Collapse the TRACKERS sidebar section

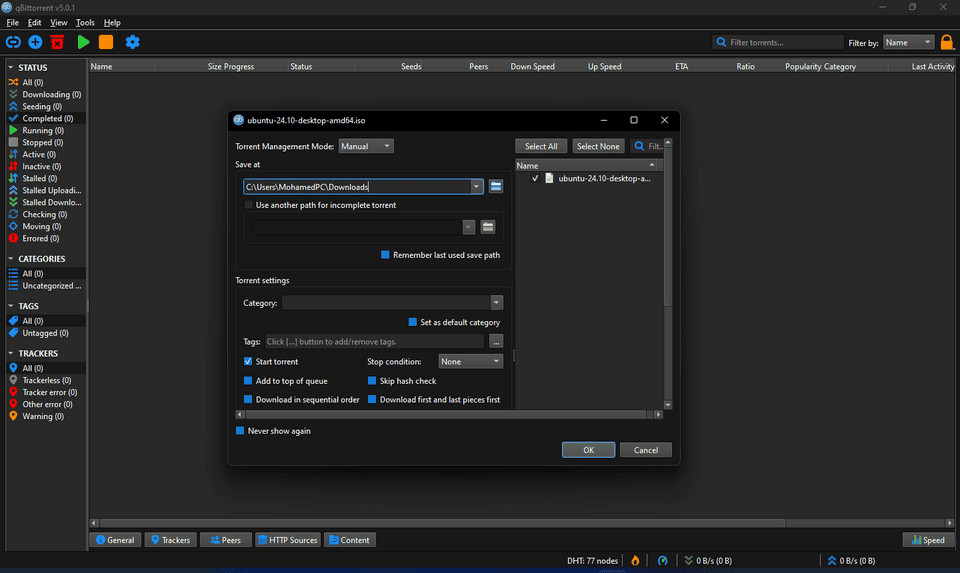[10, 353]
